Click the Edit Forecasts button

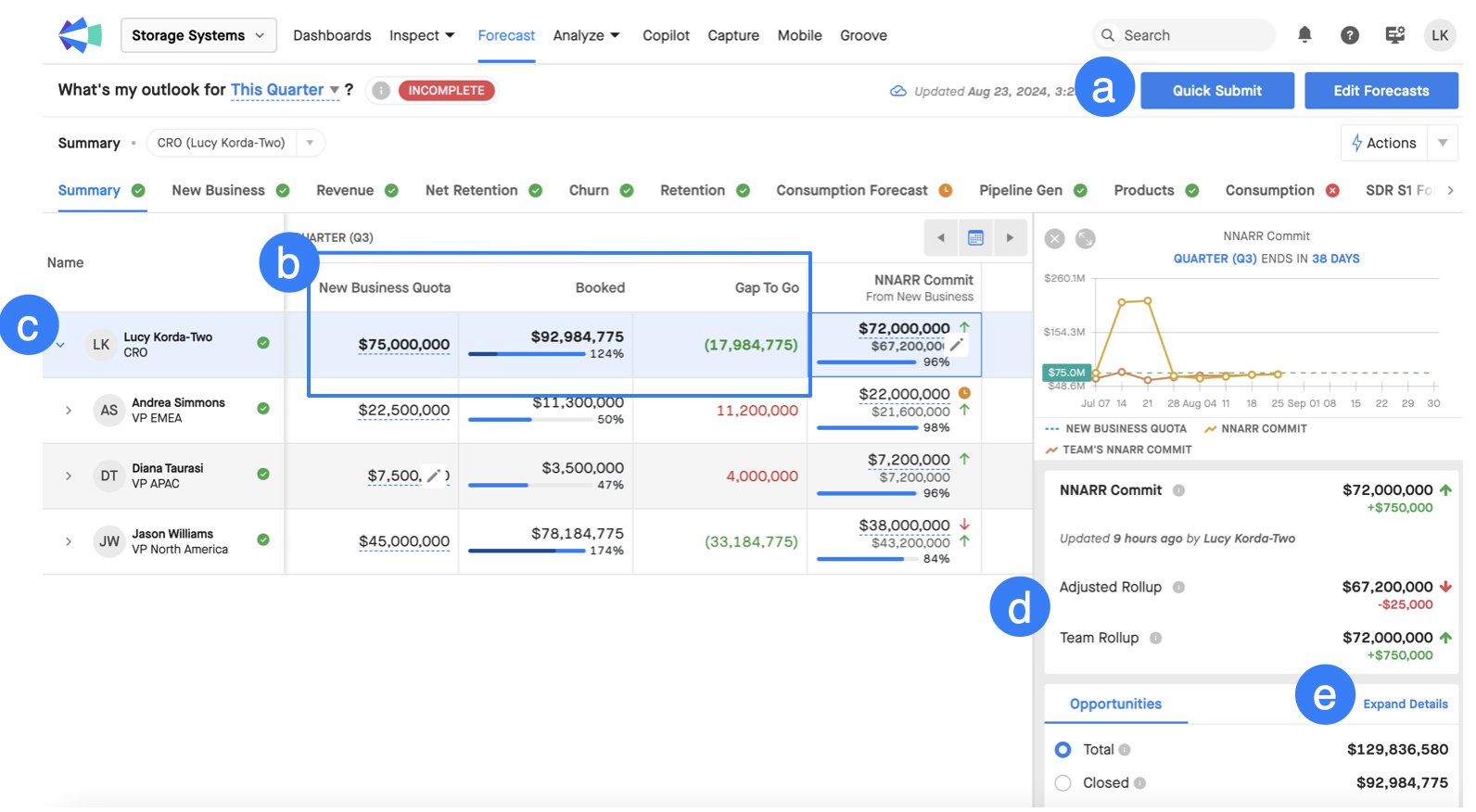[1381, 91]
